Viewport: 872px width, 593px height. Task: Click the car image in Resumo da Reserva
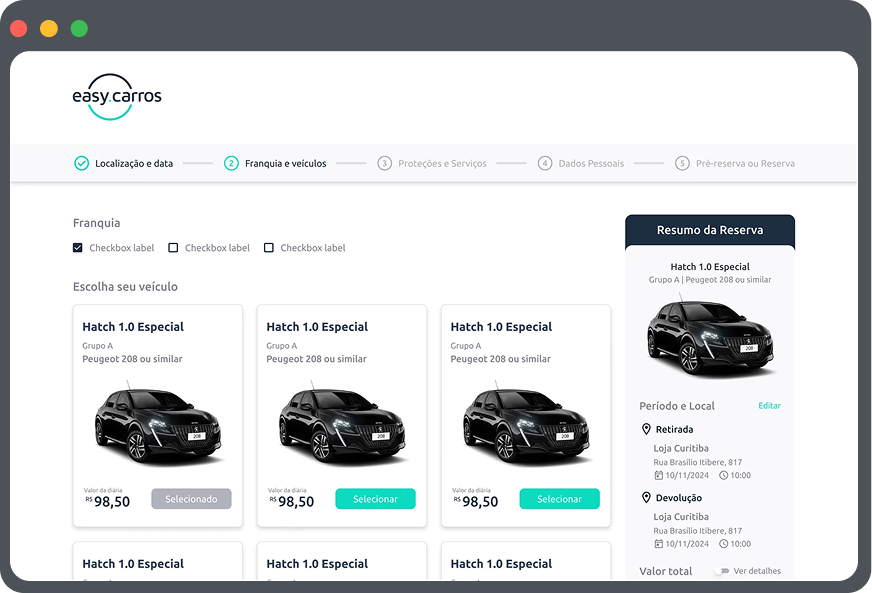[x=709, y=334]
